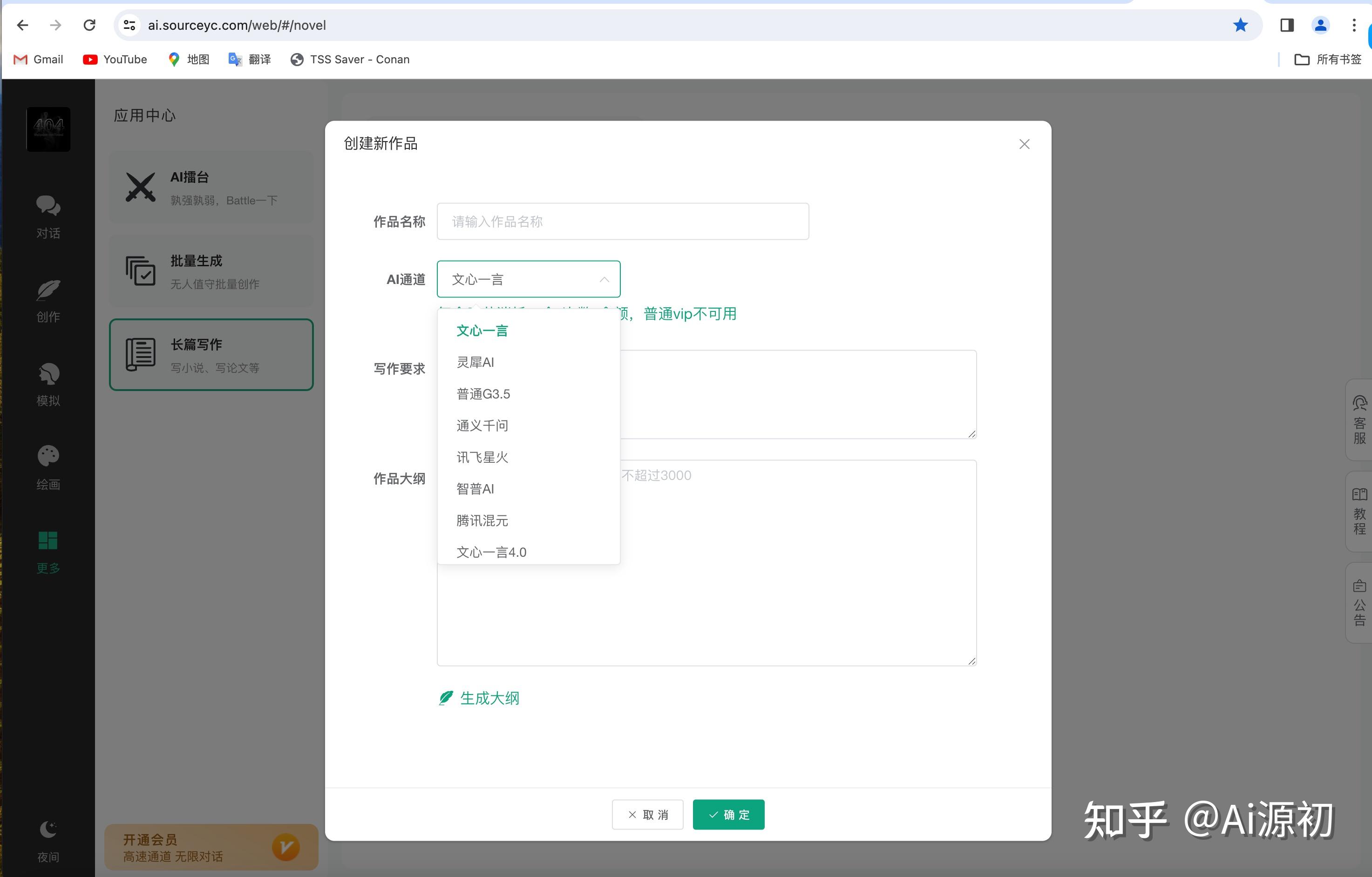
Task: Select 灵犀AI from the channel list
Action: 528,362
